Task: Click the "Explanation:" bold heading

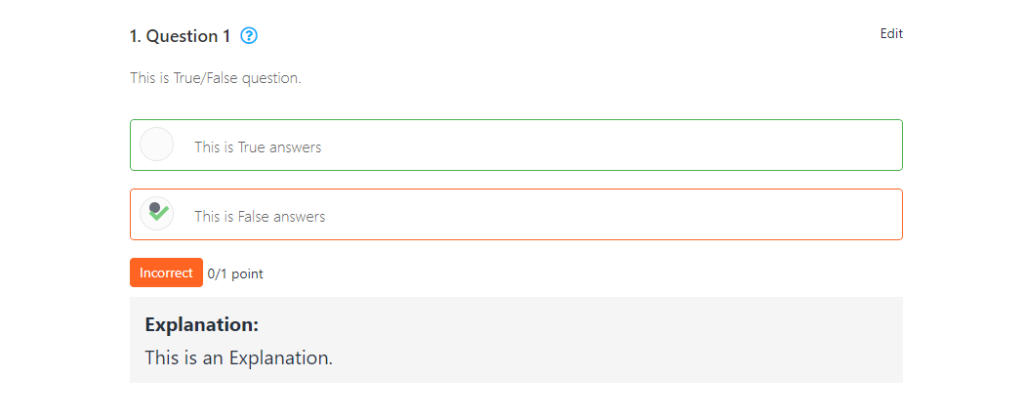Action: [x=201, y=324]
